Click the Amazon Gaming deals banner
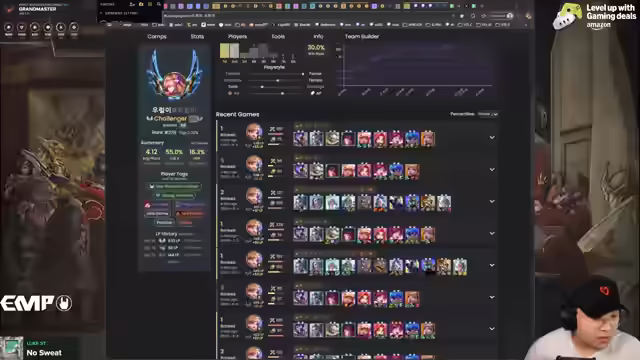The image size is (640, 360). (x=595, y=16)
